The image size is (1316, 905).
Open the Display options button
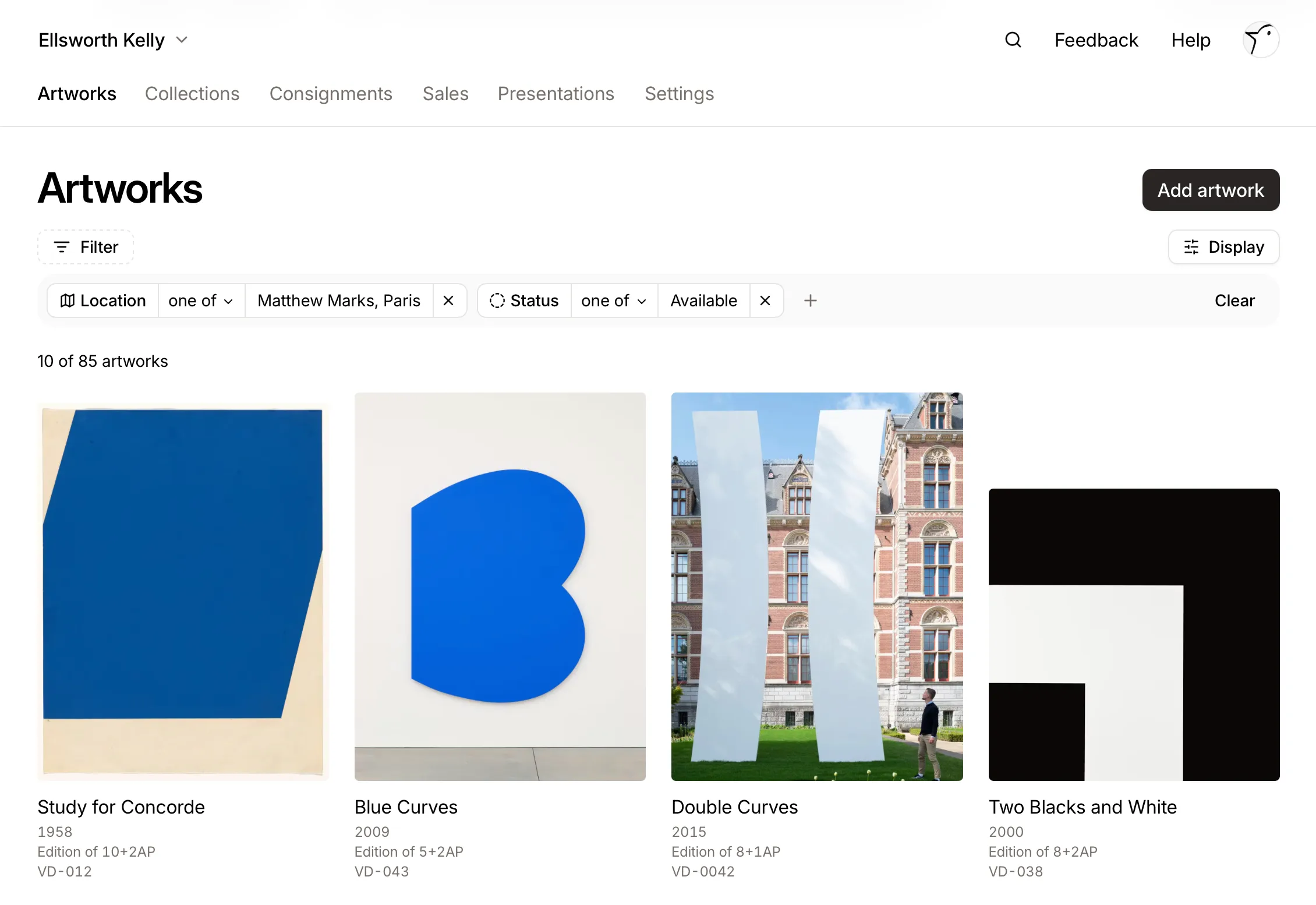coord(1223,247)
